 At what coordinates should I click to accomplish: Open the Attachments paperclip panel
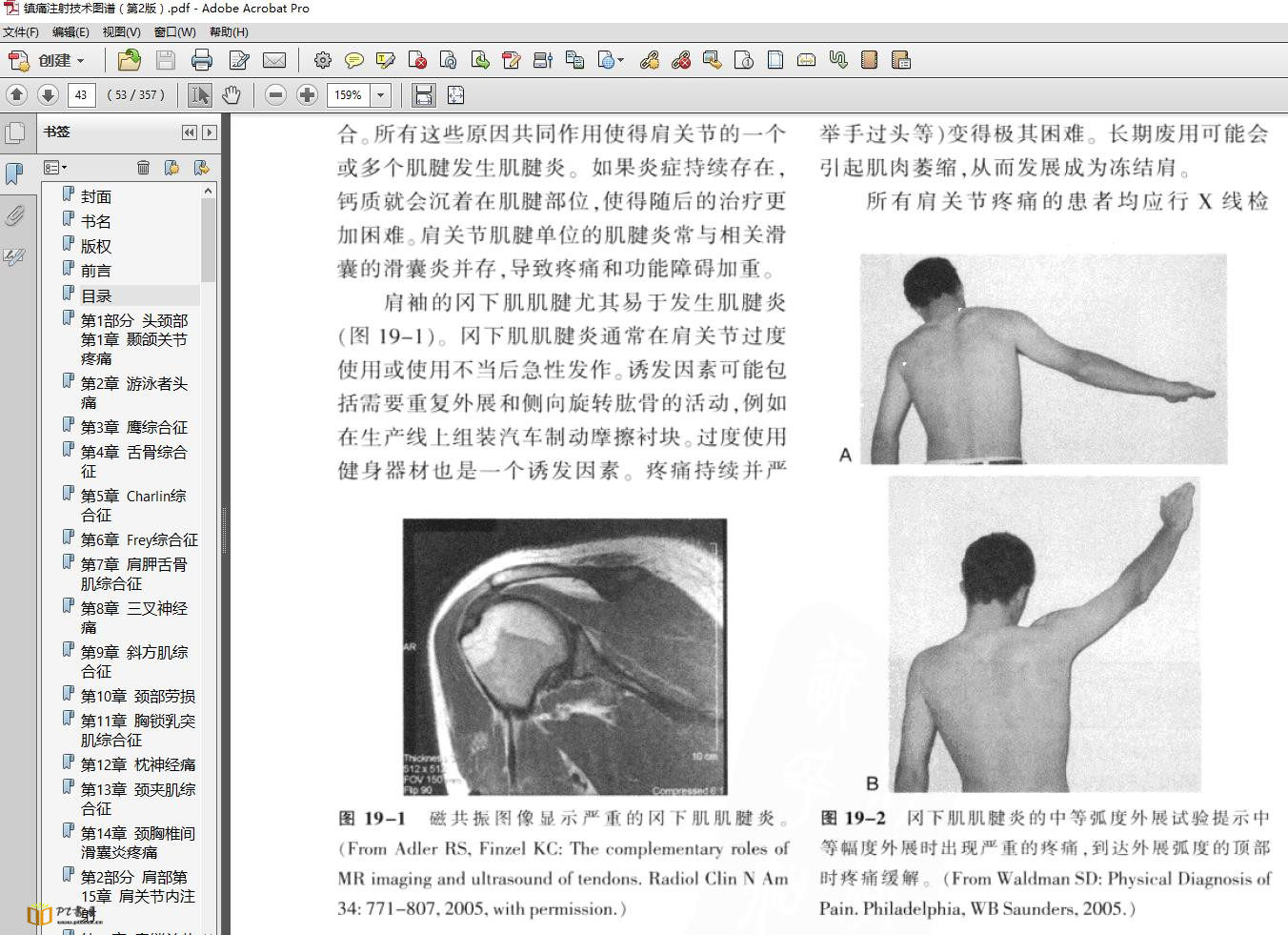coord(14,215)
